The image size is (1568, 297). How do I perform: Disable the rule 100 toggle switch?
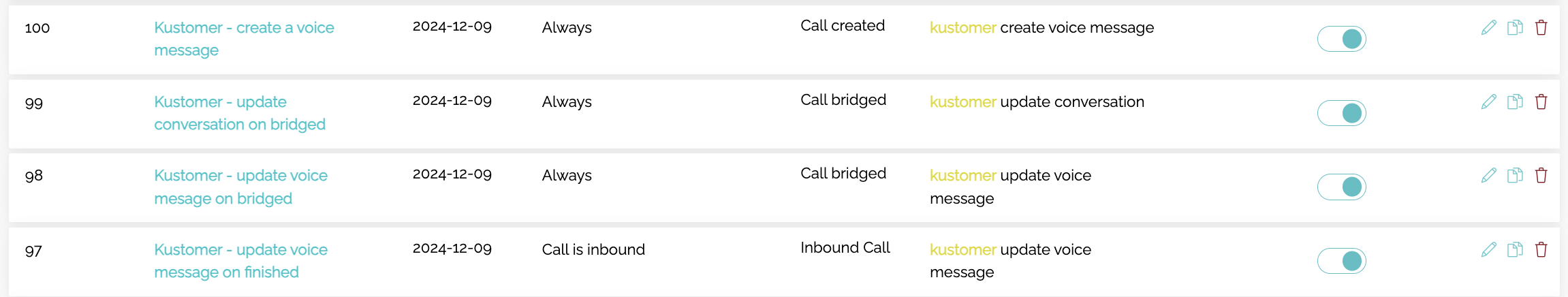coord(1341,39)
